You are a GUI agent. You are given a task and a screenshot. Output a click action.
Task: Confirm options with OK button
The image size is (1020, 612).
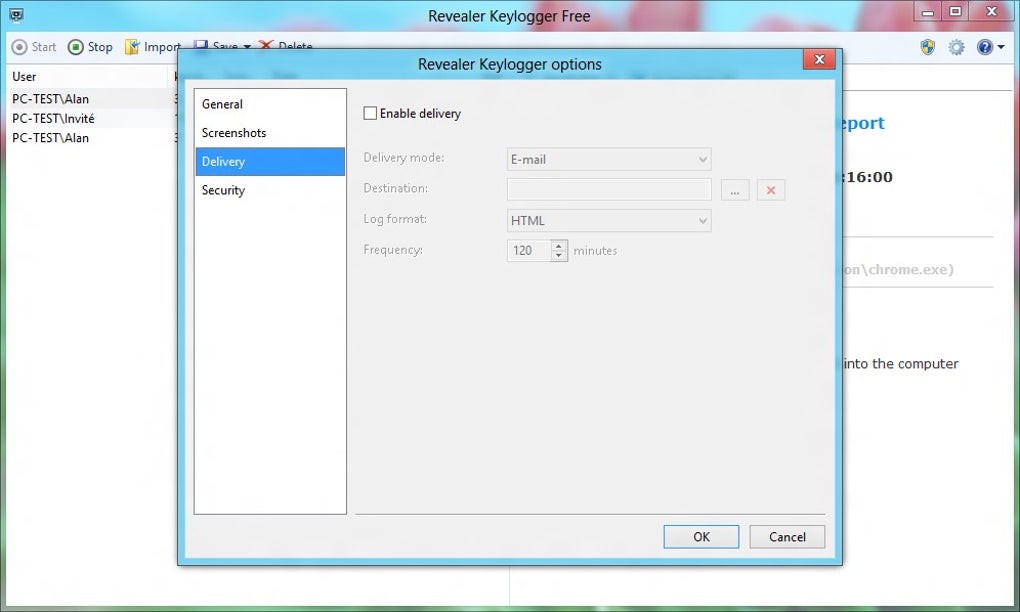[701, 537]
